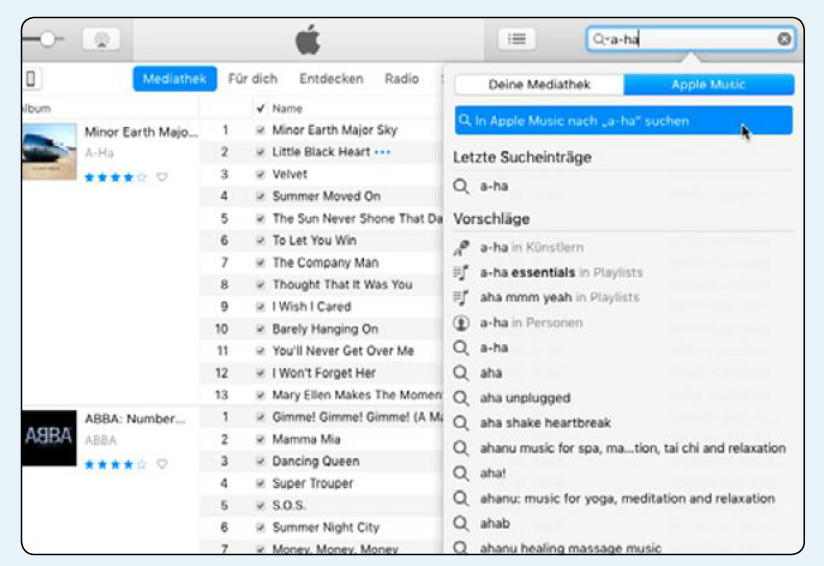Toggle the checkbox for I Wish I Cared

[260, 306]
